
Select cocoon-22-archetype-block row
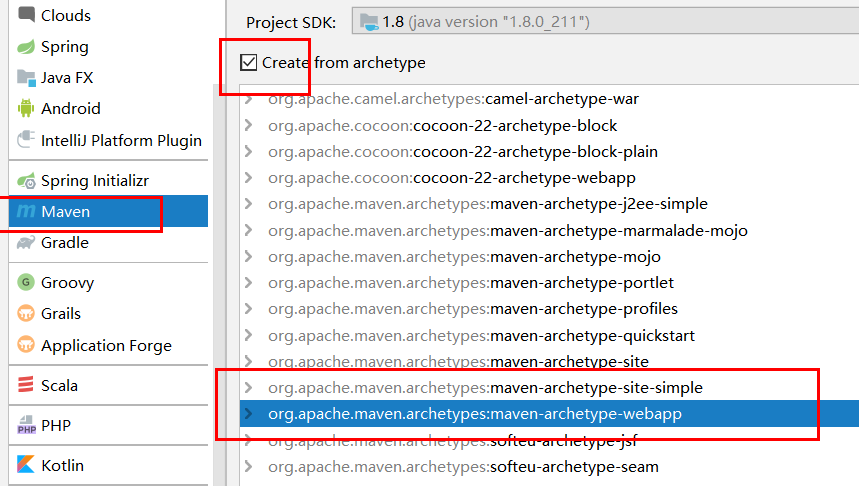[x=549, y=125]
